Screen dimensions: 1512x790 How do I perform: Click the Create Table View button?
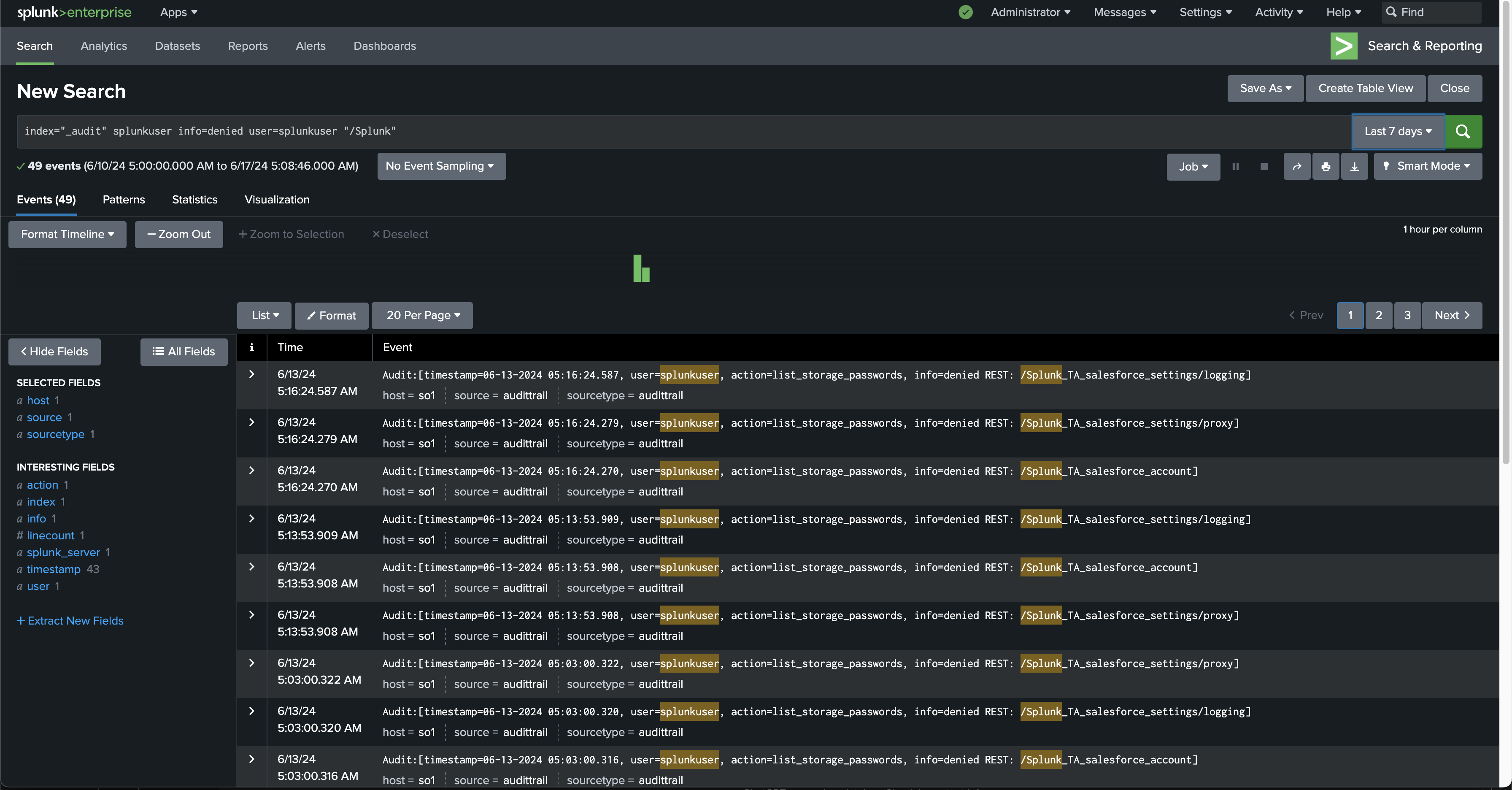coord(1365,89)
